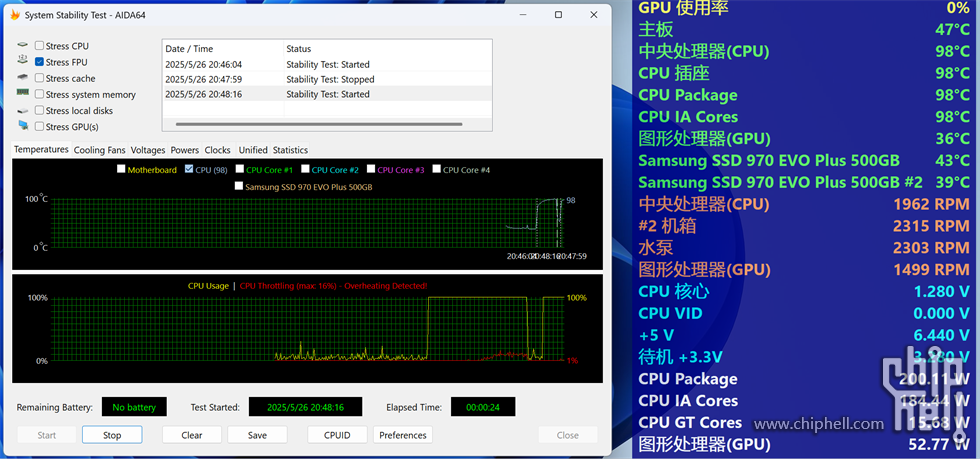This screenshot has width=980, height=459.
Task: Open the Powers tab
Action: click(x=185, y=150)
